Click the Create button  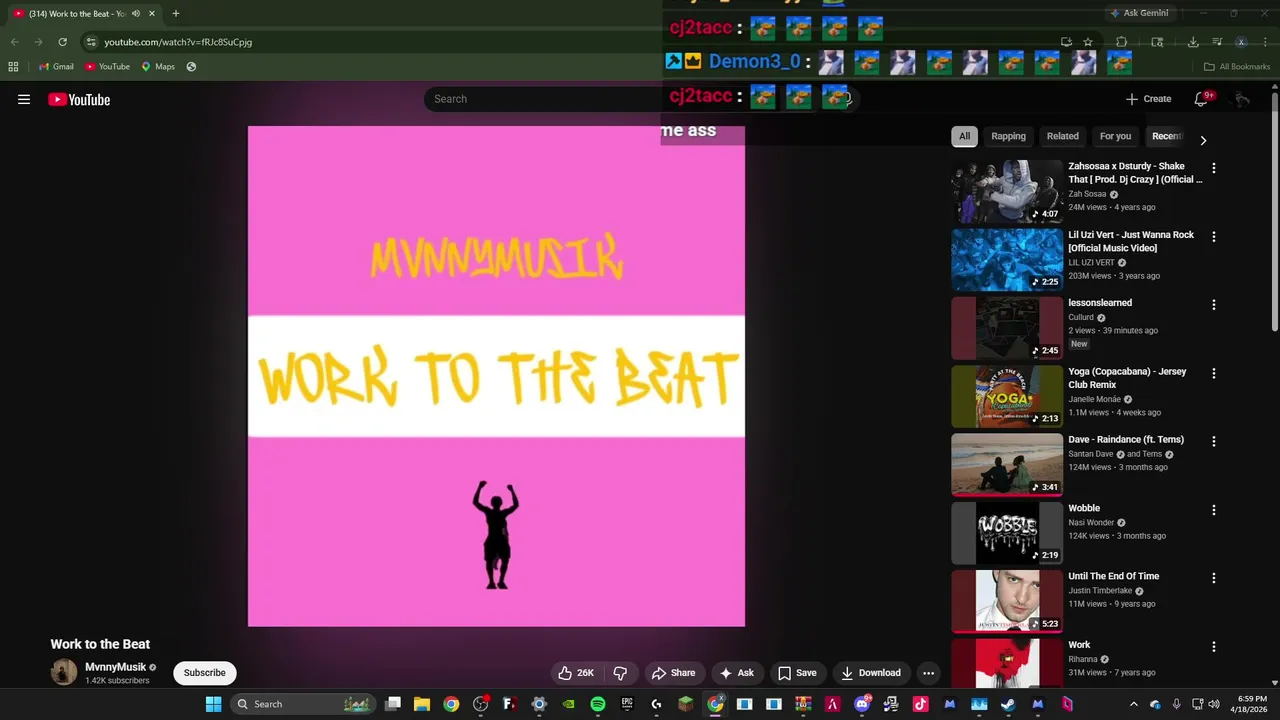click(x=1148, y=99)
